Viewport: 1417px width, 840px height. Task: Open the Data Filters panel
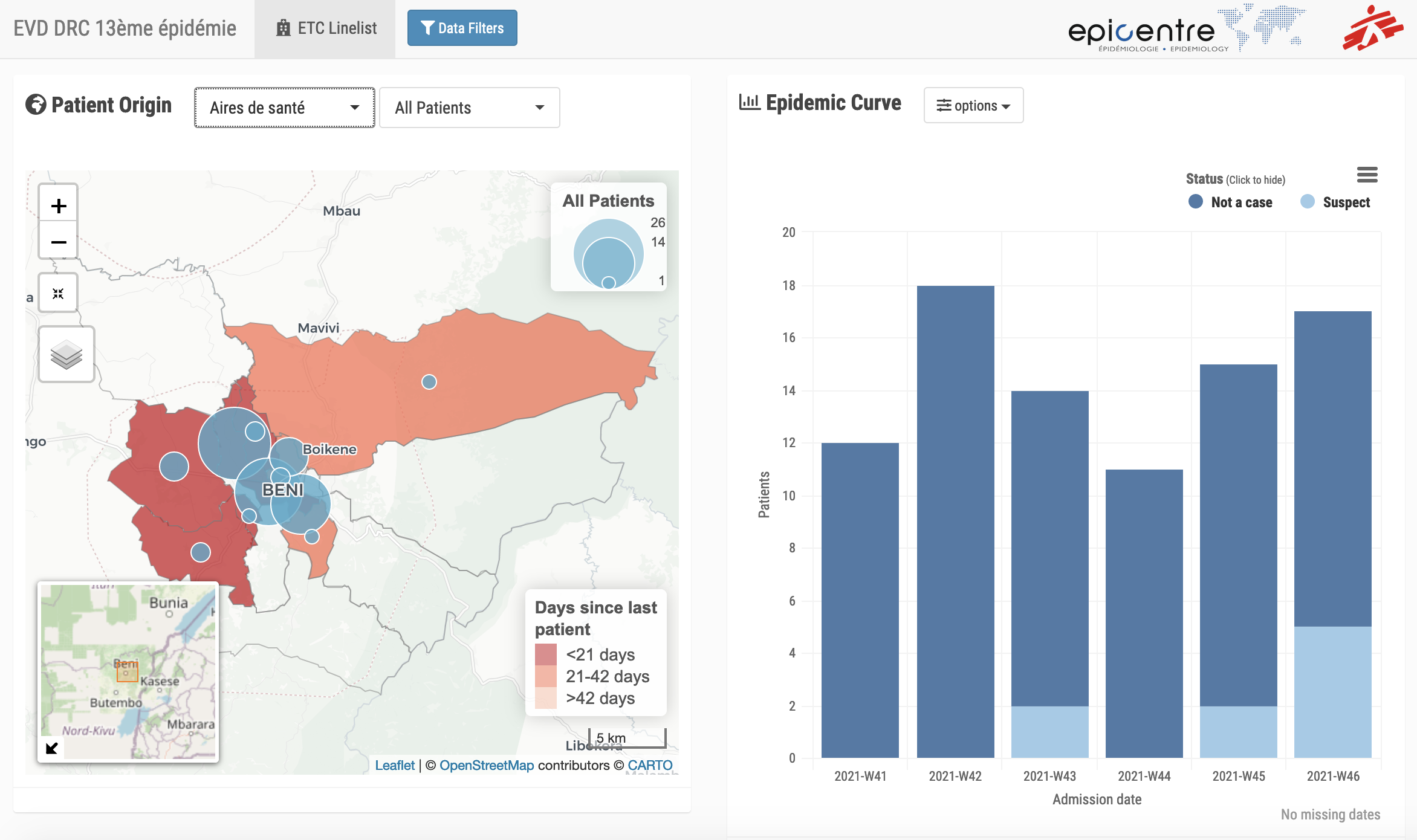(x=462, y=28)
